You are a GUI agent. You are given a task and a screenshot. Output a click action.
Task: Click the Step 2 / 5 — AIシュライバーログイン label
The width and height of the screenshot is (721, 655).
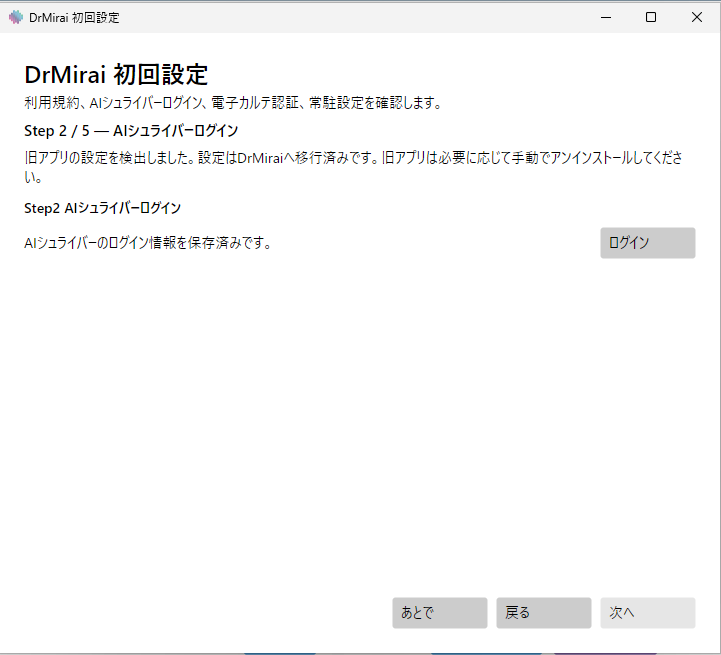tap(131, 131)
